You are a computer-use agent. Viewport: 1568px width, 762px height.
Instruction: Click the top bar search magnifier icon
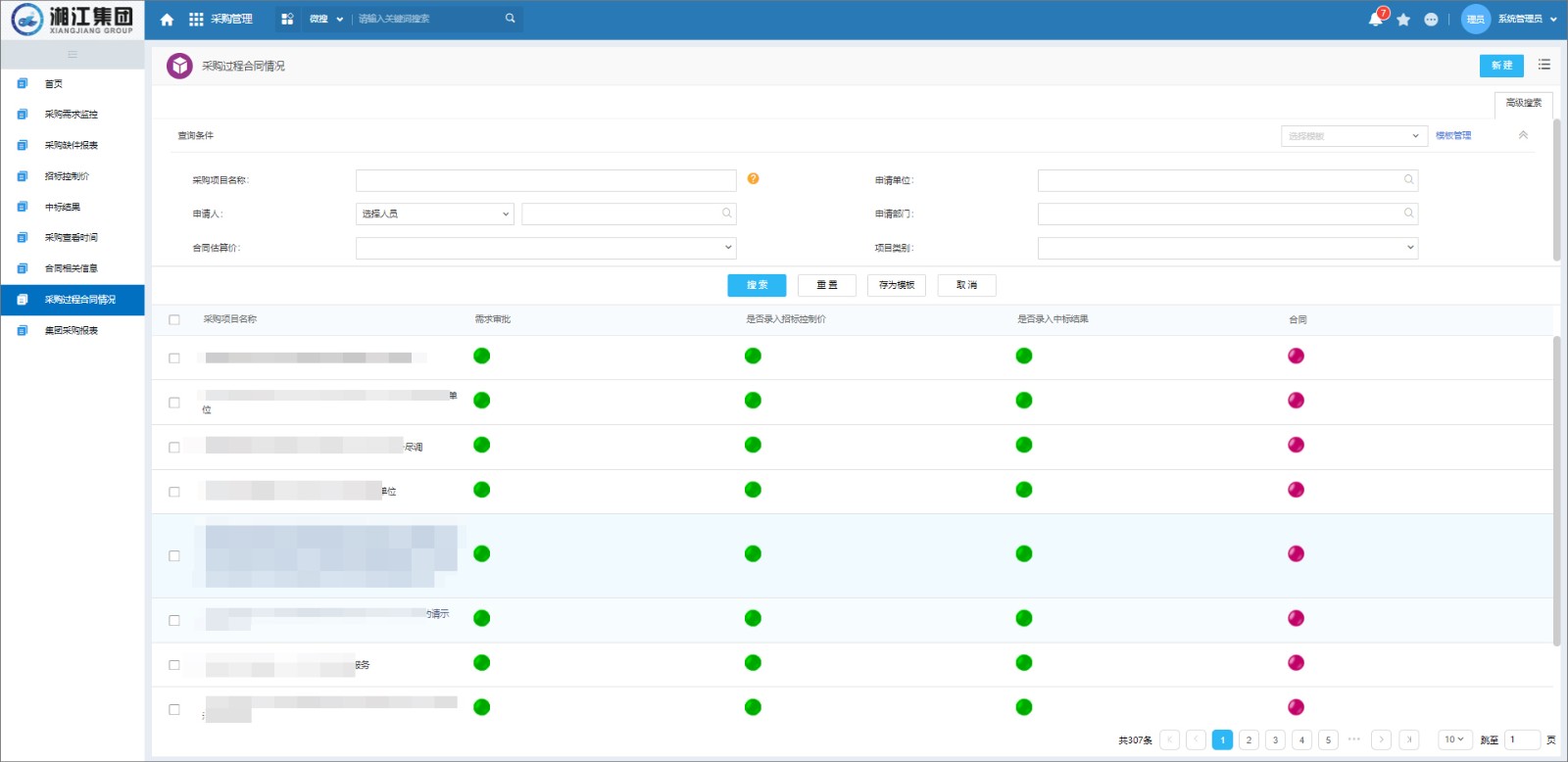click(510, 19)
